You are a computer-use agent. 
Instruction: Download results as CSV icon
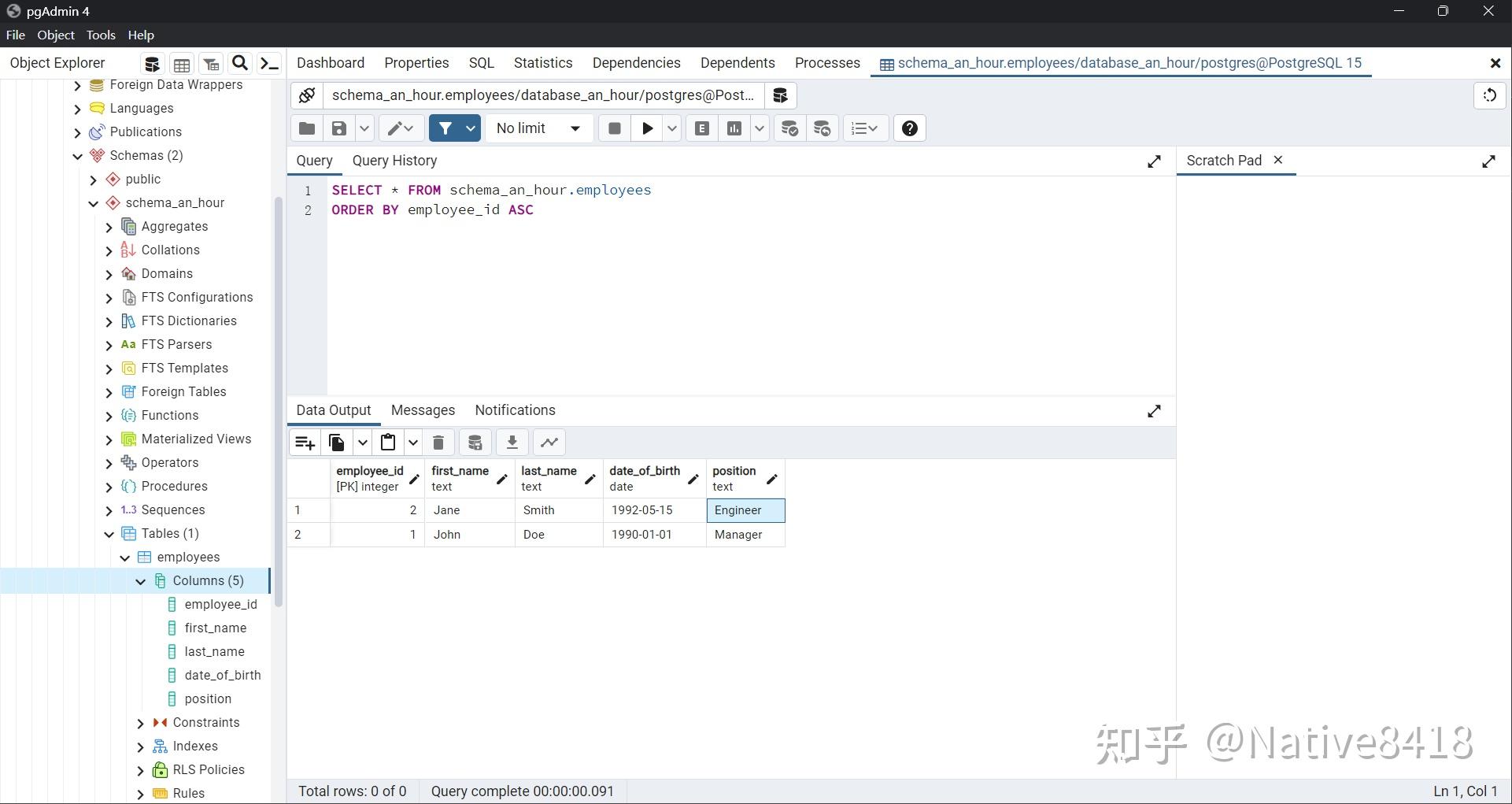[512, 443]
